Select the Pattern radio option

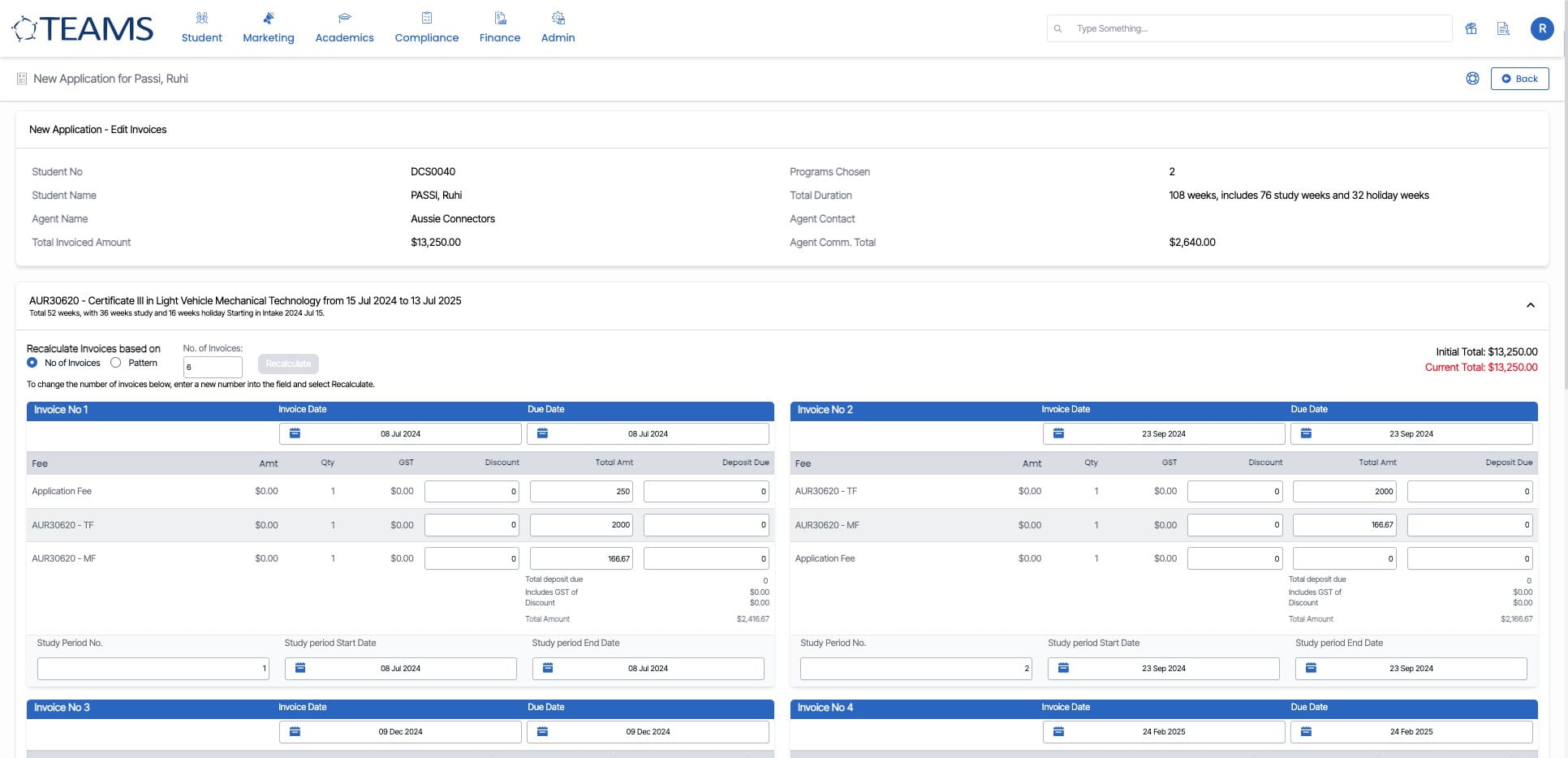116,363
